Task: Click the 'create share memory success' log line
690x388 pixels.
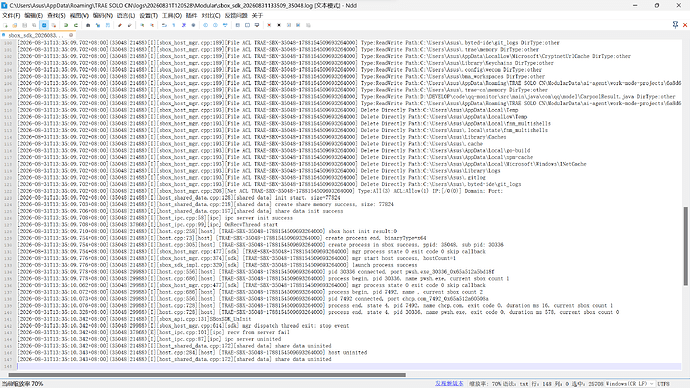Action: click(x=206, y=204)
